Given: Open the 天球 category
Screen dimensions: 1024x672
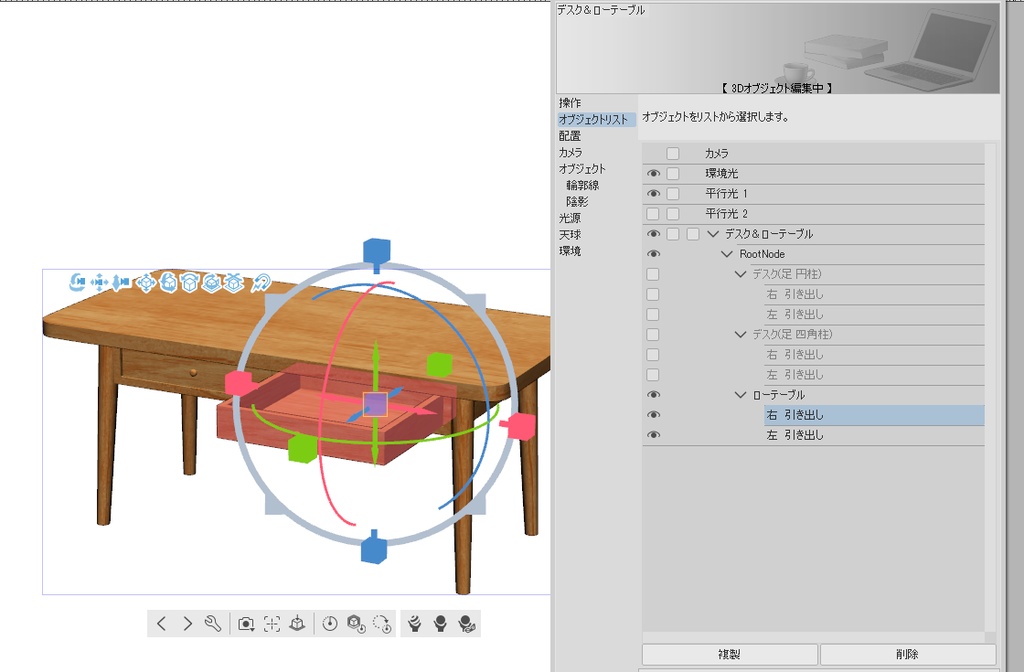Looking at the screenshot, I should (570, 234).
